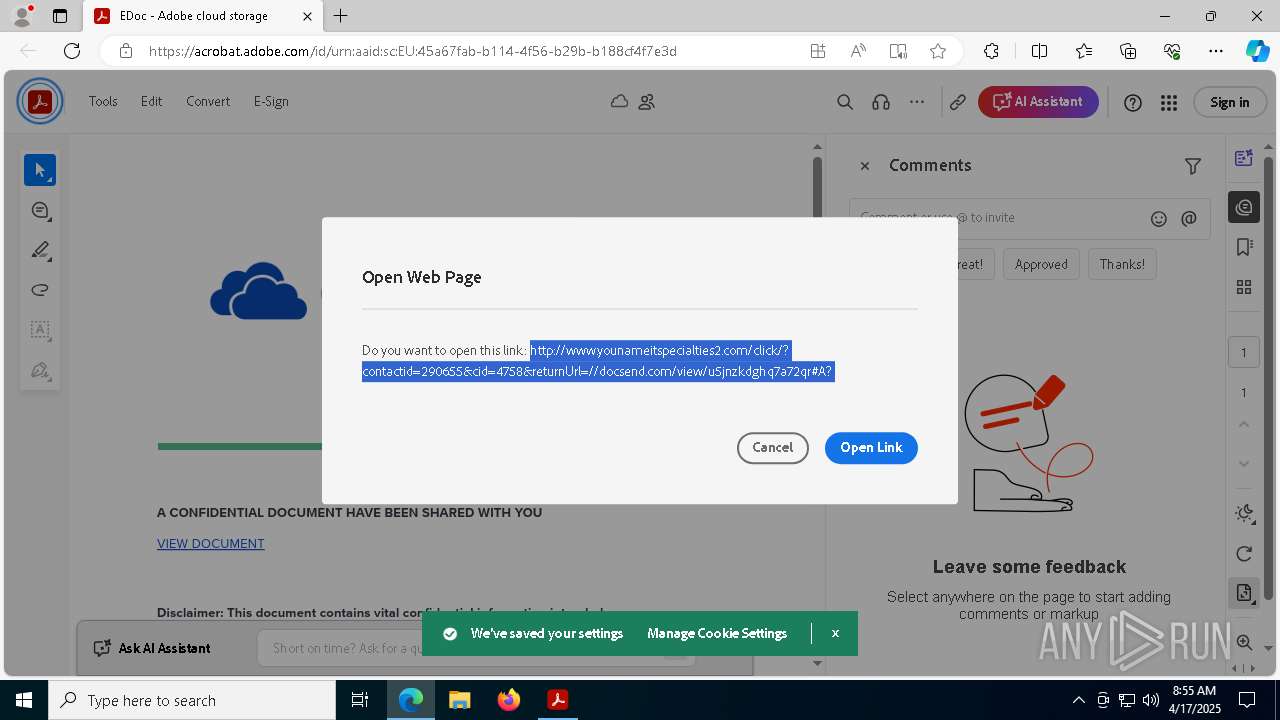
Task: Click the copy link icon
Action: [x=958, y=102]
